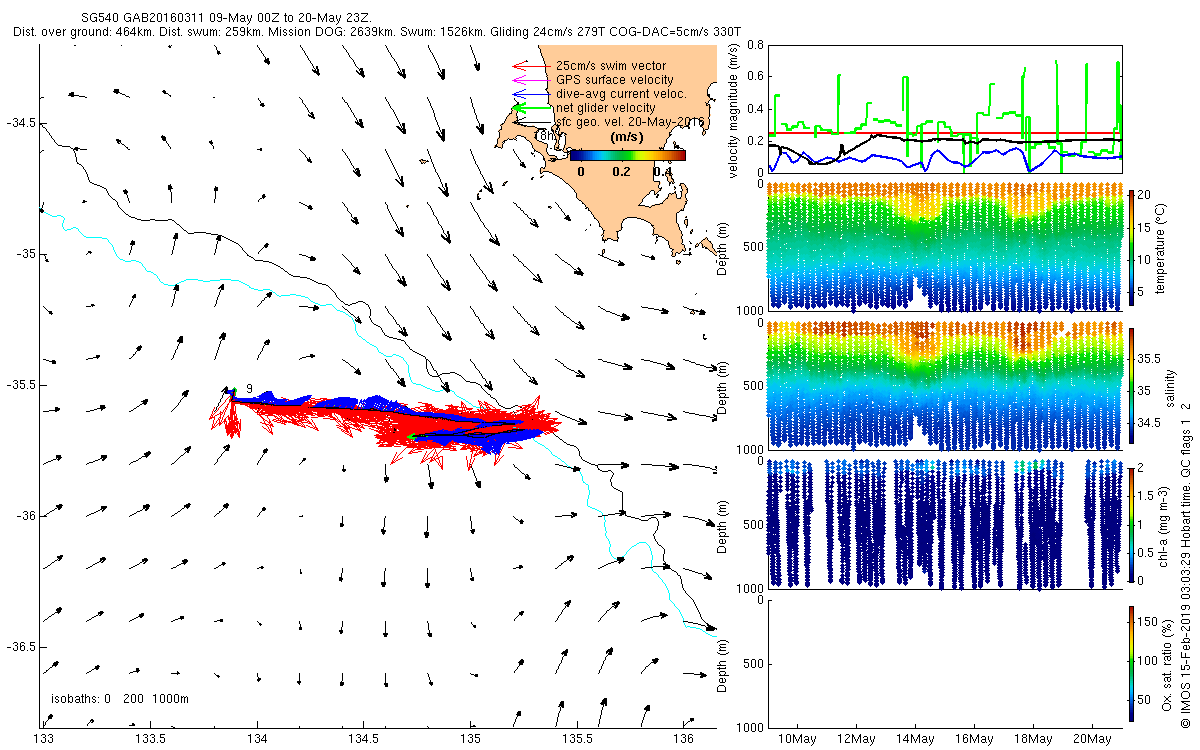Click the empty oxygen saturation plot panel

tap(944, 663)
